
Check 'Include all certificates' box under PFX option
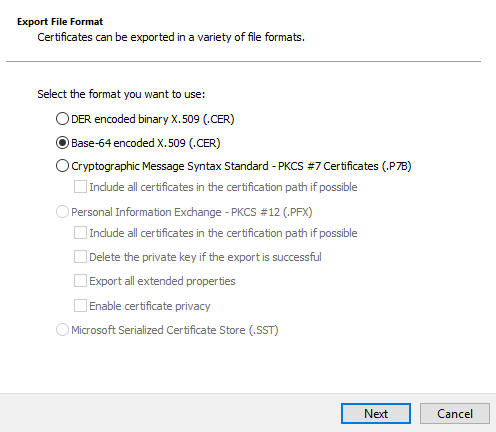point(80,233)
